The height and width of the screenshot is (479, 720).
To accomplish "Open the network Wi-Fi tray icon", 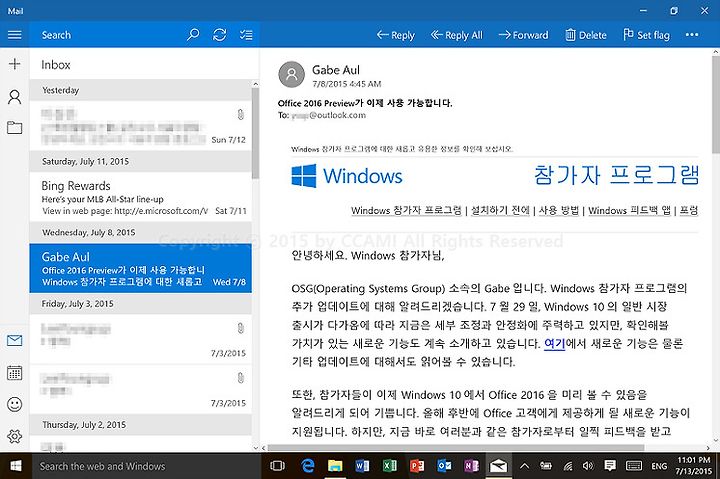I will click(568, 466).
